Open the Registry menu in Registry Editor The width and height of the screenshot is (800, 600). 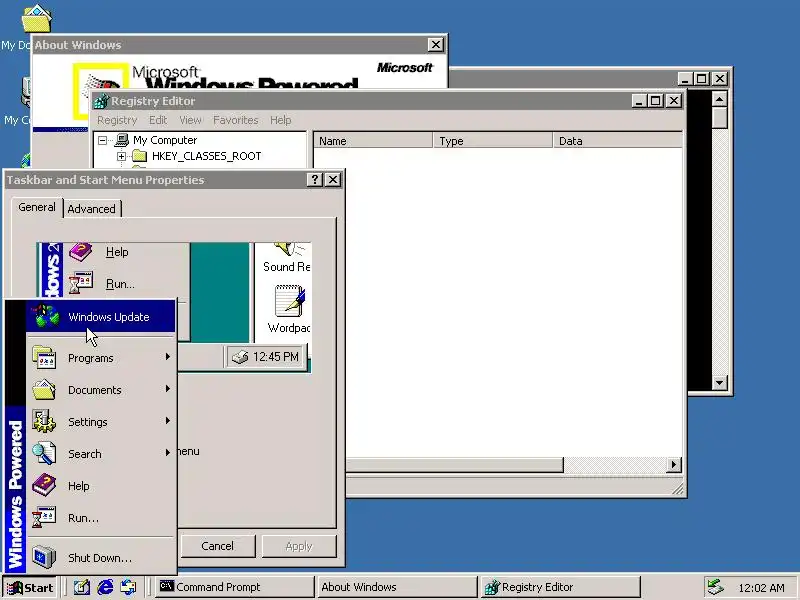click(x=117, y=120)
